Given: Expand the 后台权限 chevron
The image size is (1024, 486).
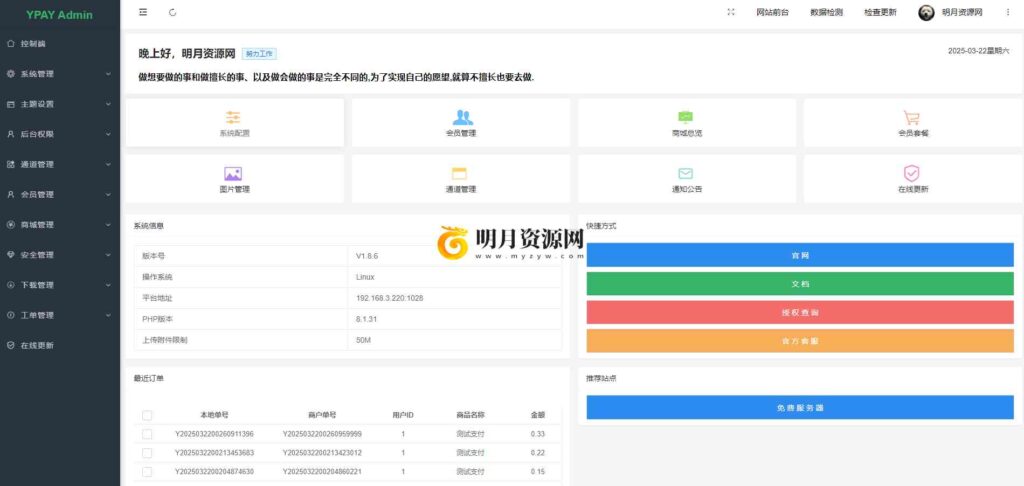Looking at the screenshot, I should click(x=108, y=134).
